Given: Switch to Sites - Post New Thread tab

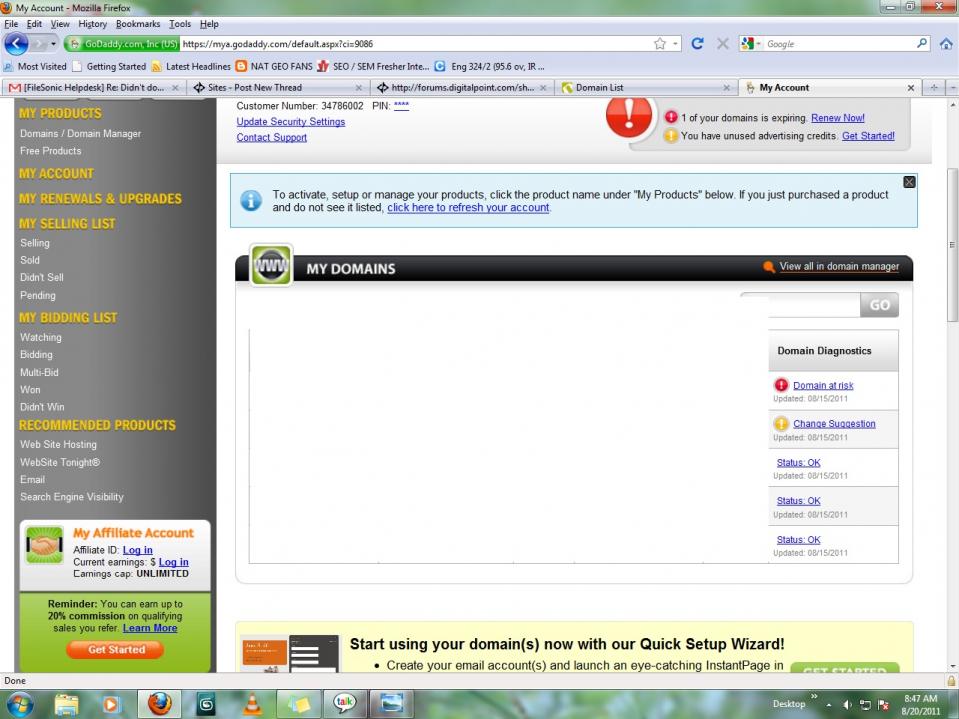Looking at the screenshot, I should [278, 87].
